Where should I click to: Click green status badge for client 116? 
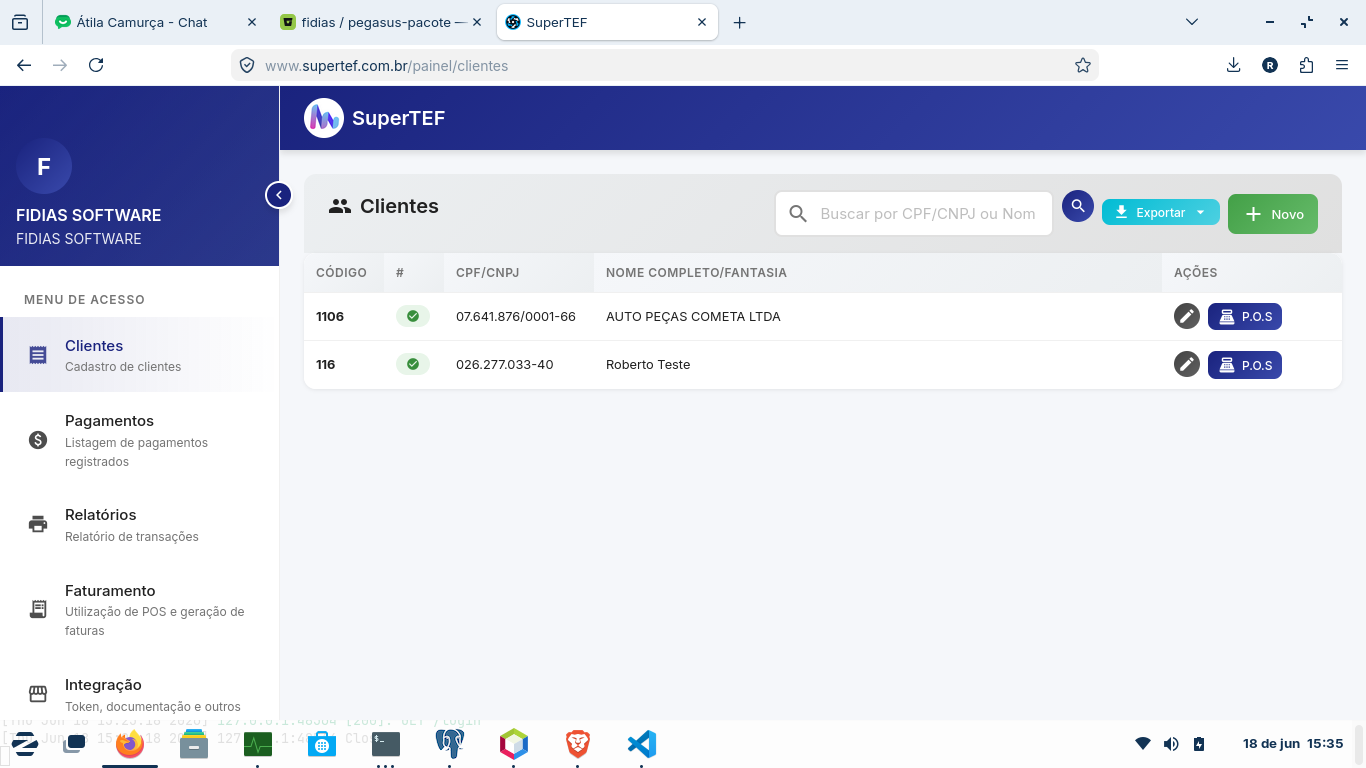(x=412, y=364)
